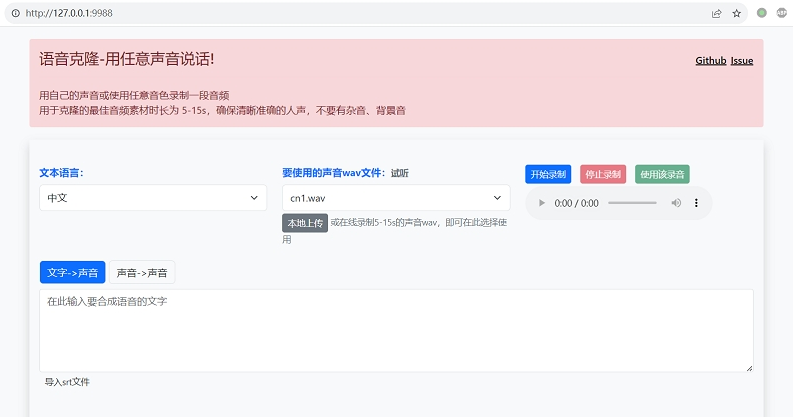Click the share page icon in address bar
The image size is (793, 417).
click(716, 13)
